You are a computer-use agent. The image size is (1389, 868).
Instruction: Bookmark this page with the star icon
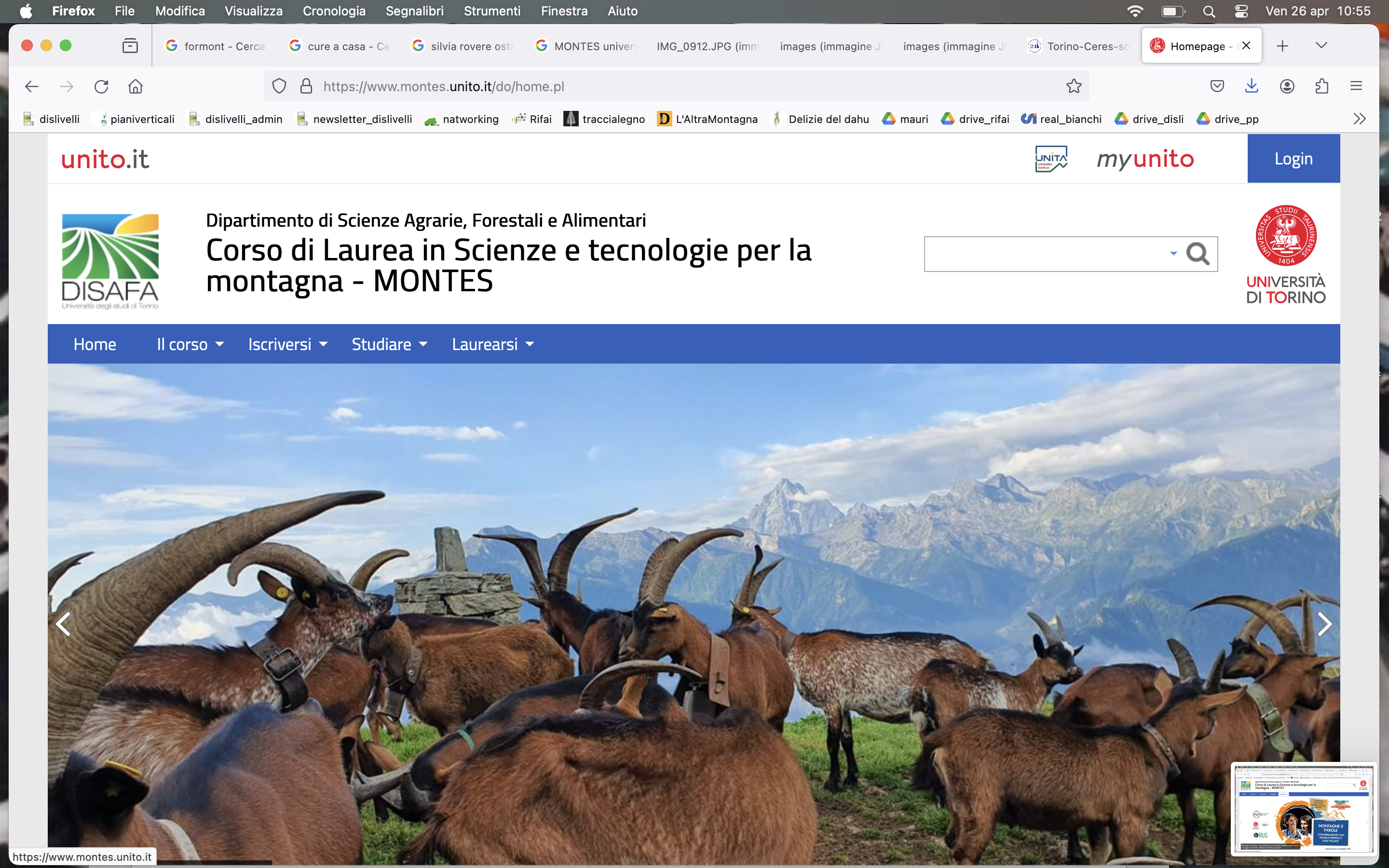tap(1073, 86)
